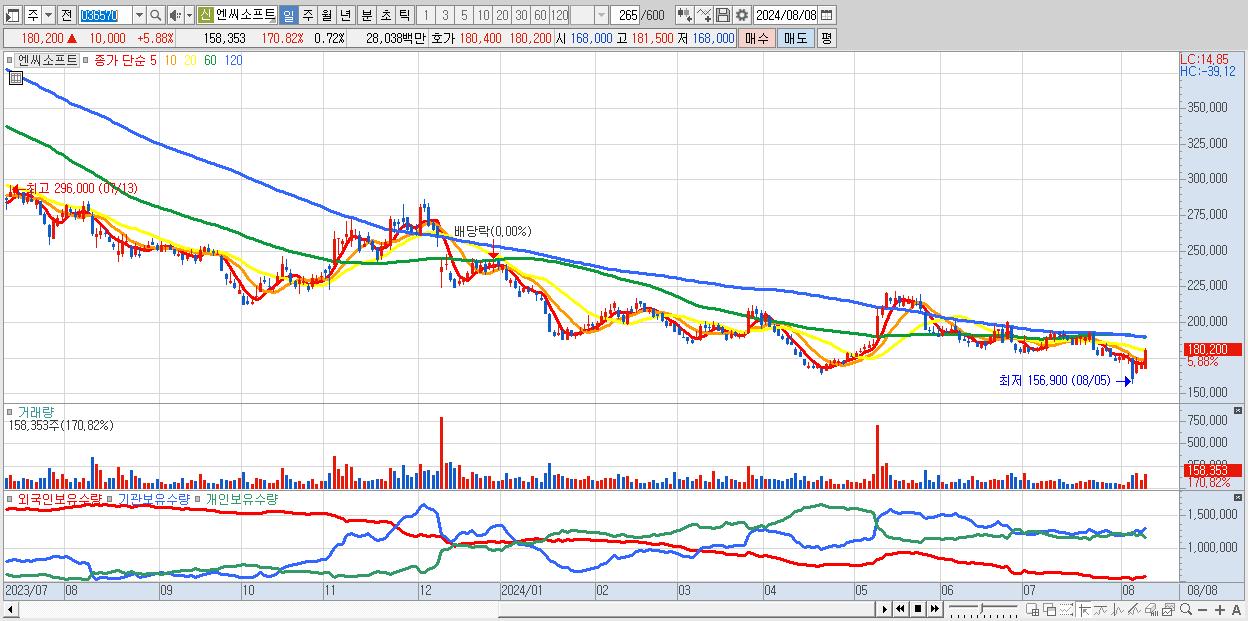The height and width of the screenshot is (621, 1248).
Task: Select the 주 (weekly) period toggle
Action: click(307, 15)
